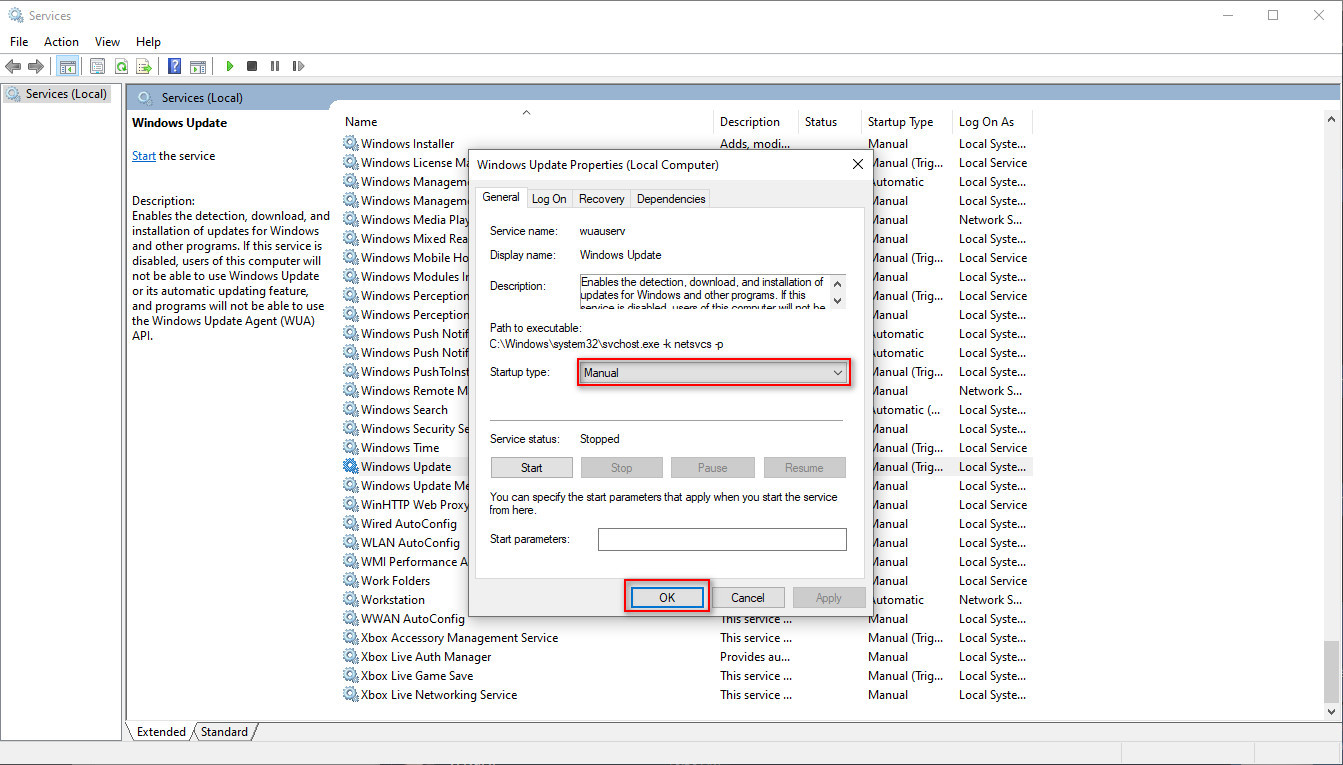1343x765 pixels.
Task: Click the services list vertical scrollbar thumb
Action: point(1331,670)
